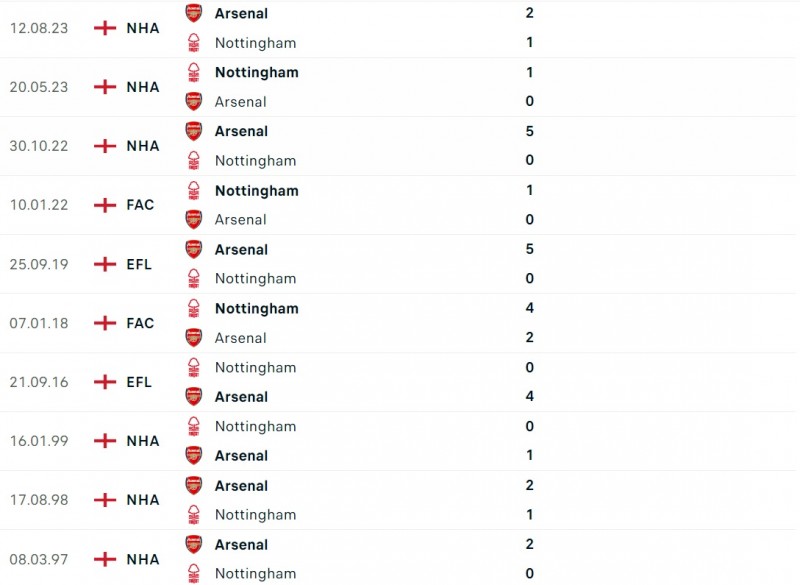Click the England flag beside 30.10.22
The width and height of the screenshot is (800, 585).
(x=105, y=146)
